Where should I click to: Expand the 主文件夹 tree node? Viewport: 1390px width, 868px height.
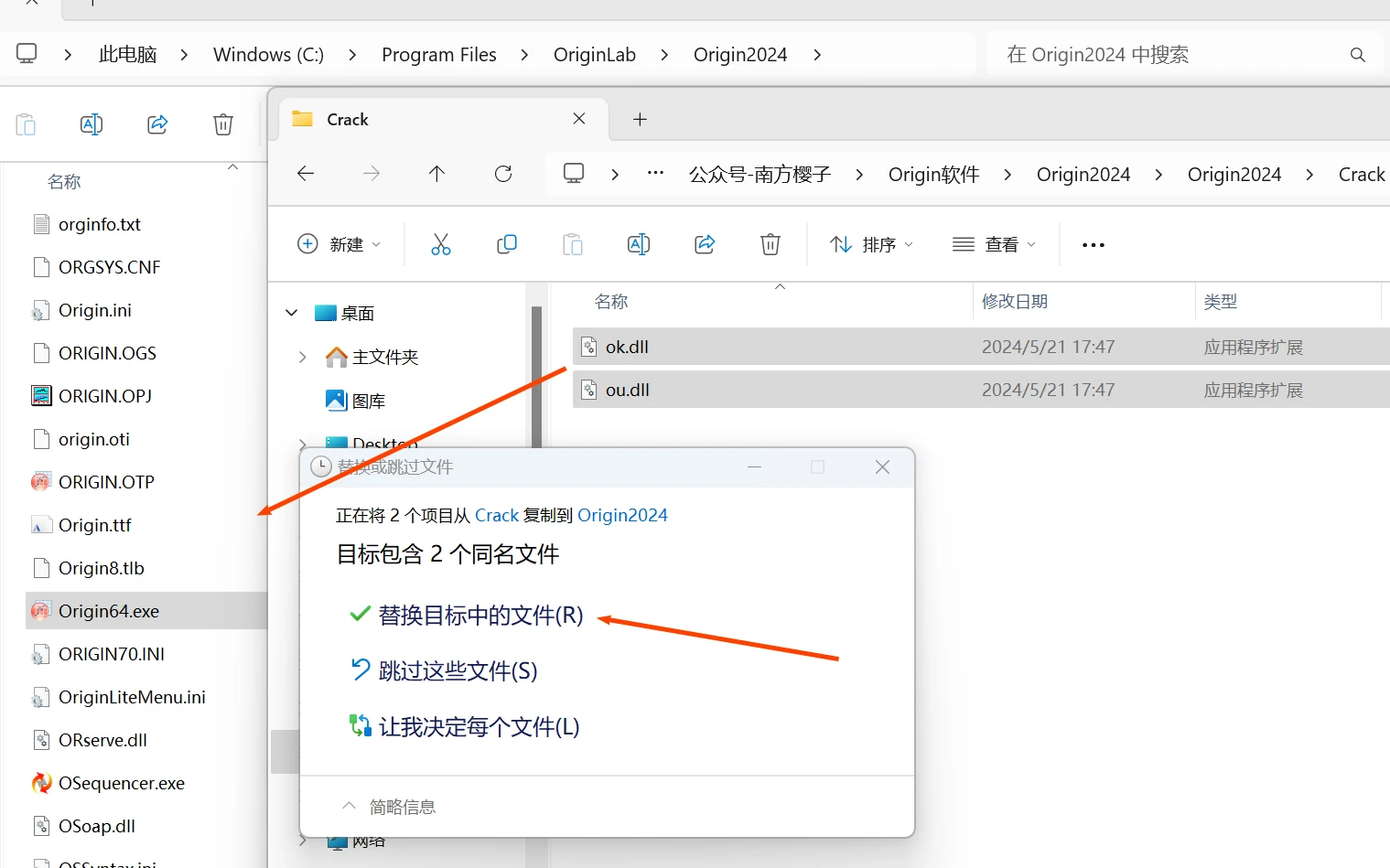coord(303,357)
